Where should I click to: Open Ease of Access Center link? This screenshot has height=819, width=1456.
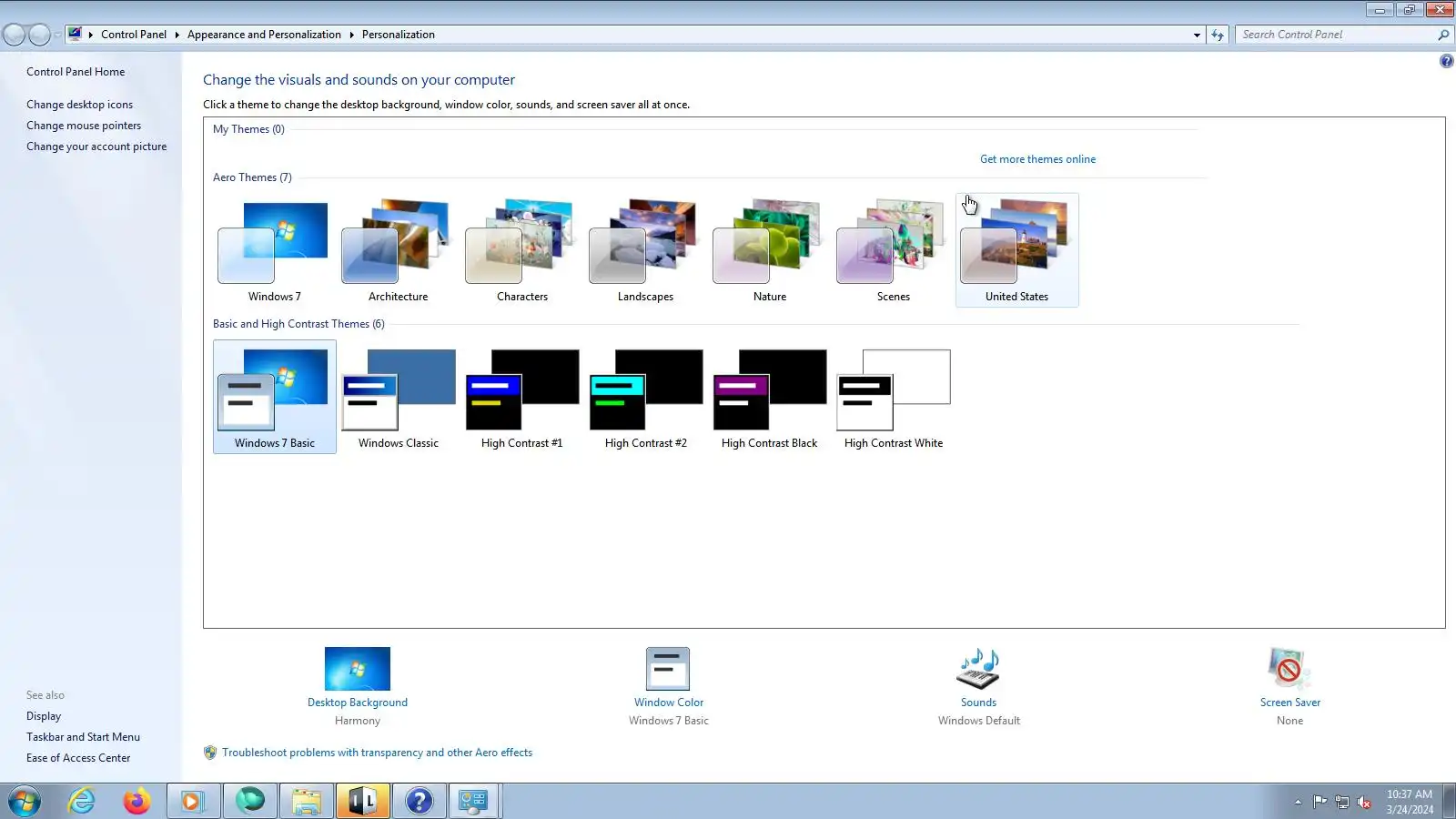(x=78, y=758)
